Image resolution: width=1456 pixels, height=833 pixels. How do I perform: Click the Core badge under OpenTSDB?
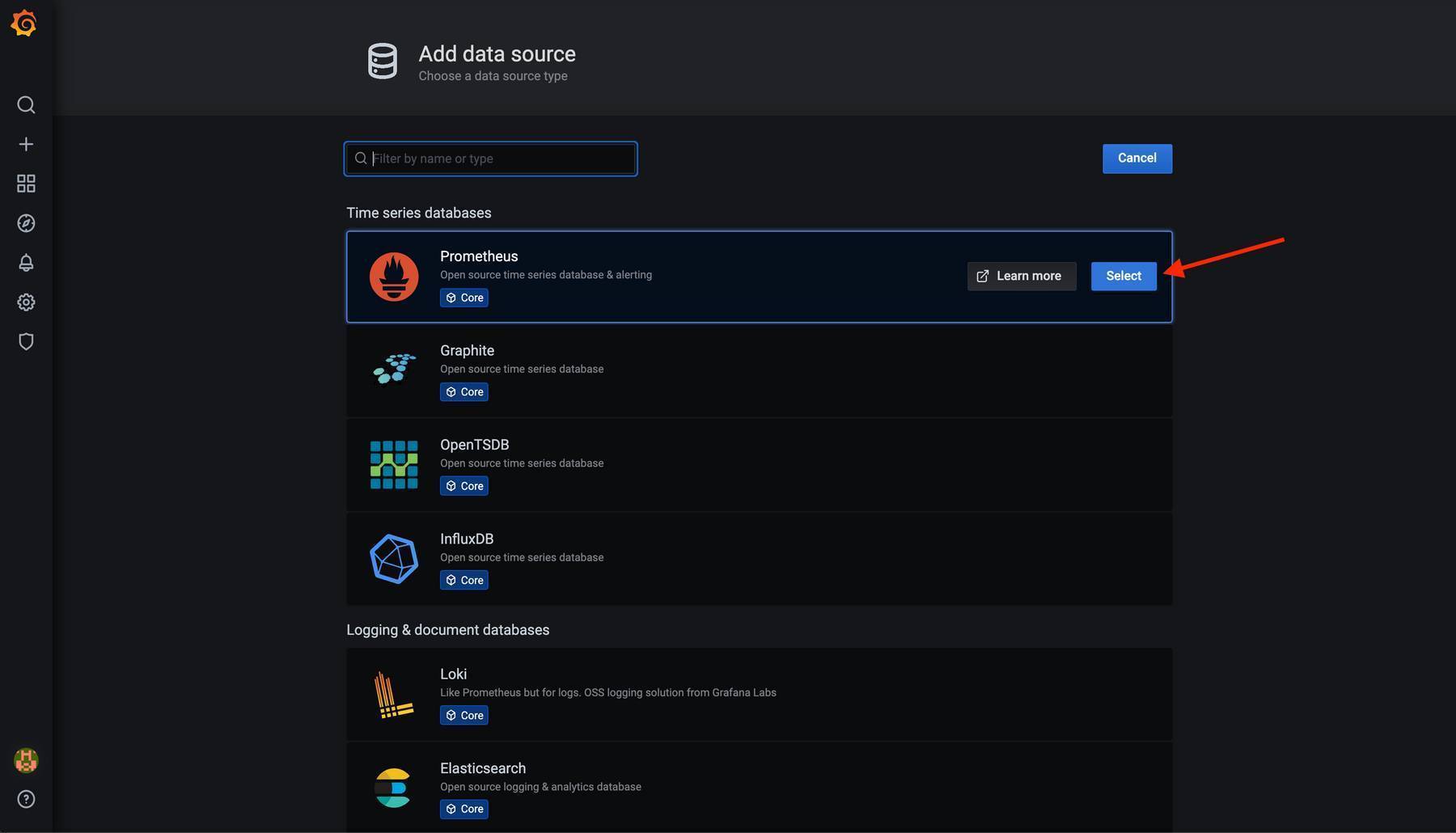click(464, 486)
